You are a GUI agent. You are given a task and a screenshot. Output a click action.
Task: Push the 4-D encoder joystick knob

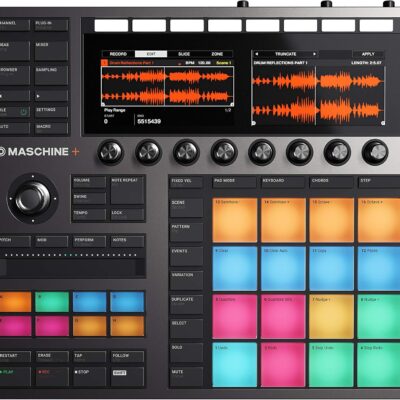[33, 199]
